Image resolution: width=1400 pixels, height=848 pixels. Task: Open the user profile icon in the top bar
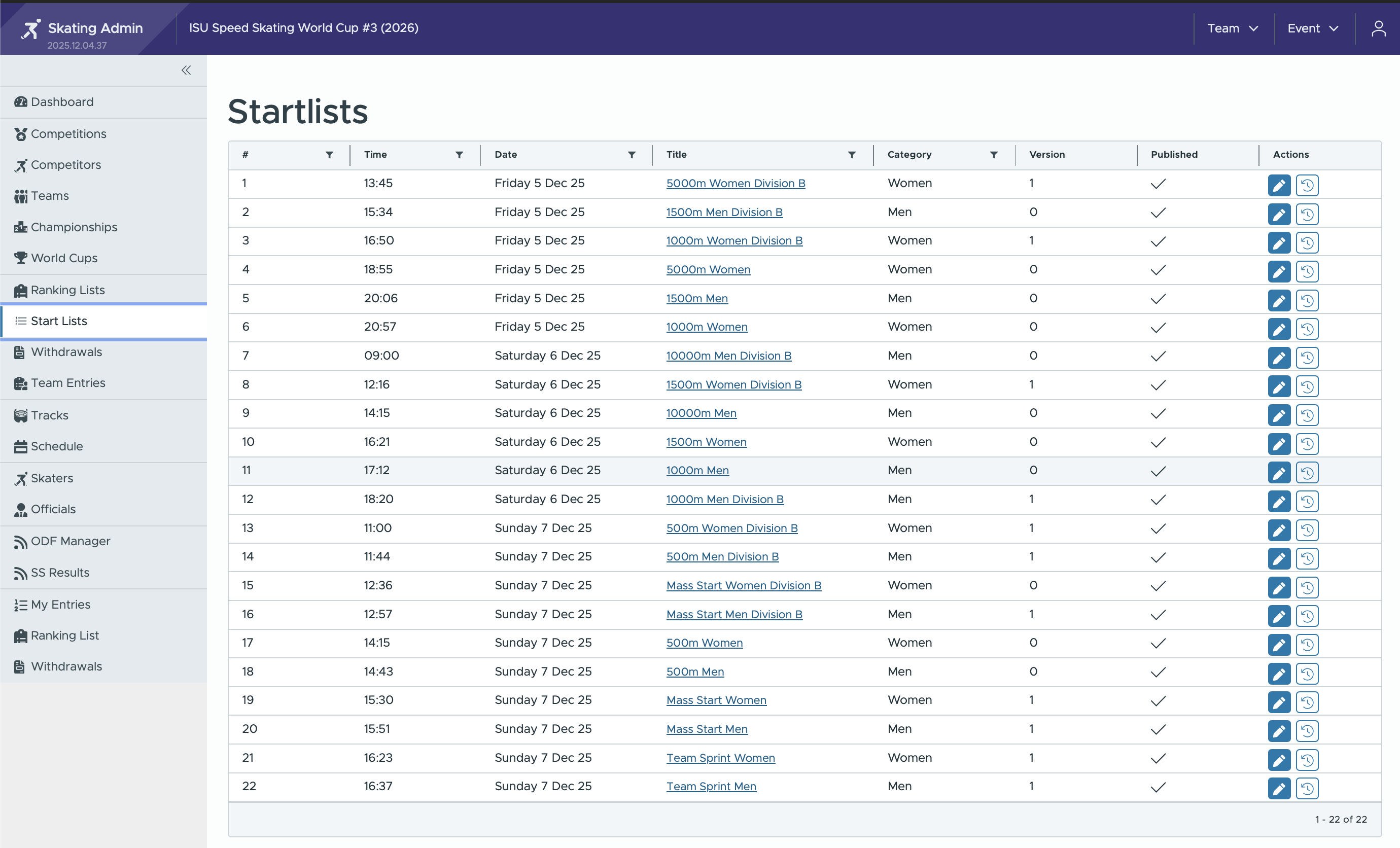click(1380, 28)
